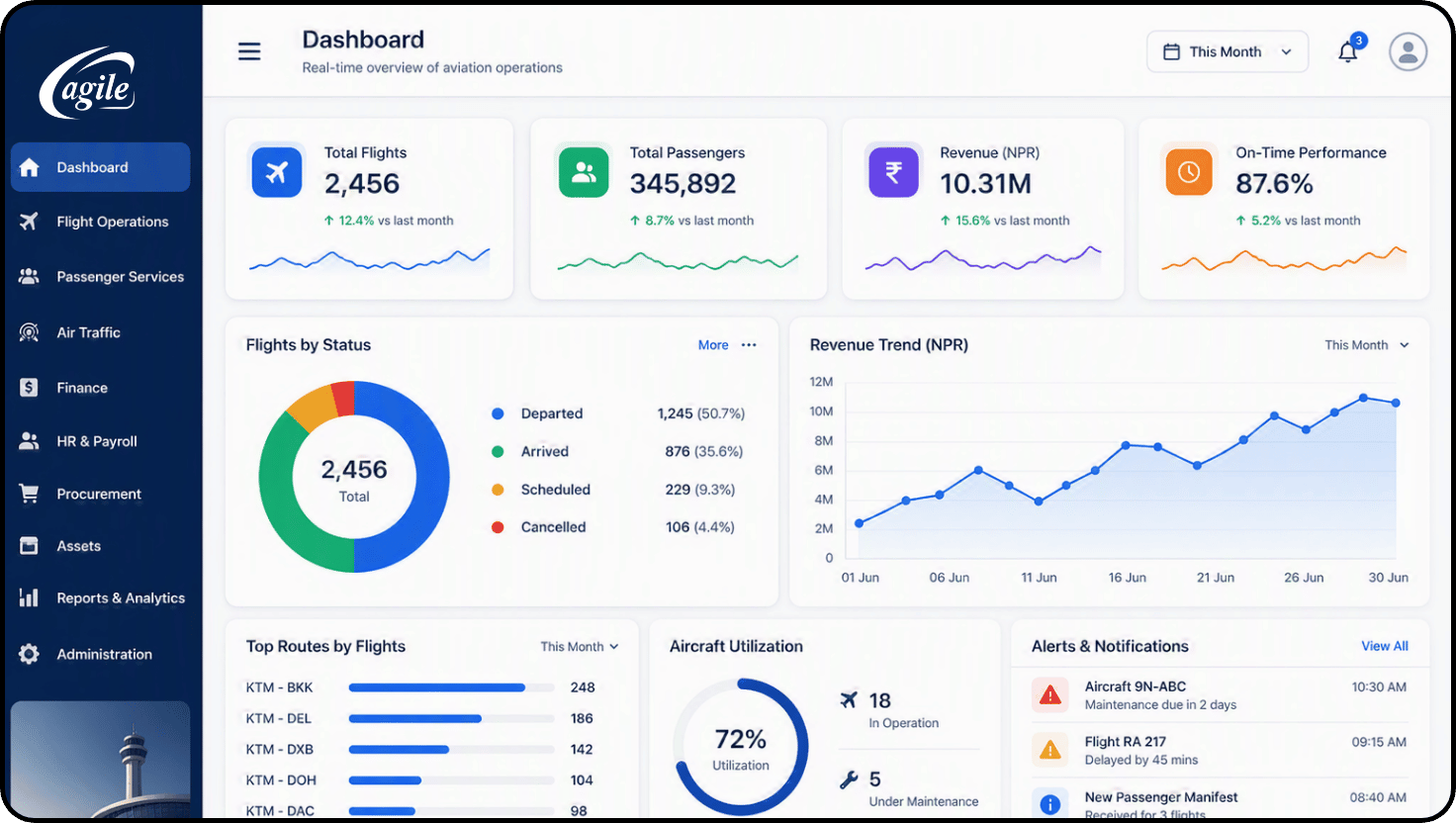Click the calendar icon in This Month selector
1456x823 pixels.
click(x=1171, y=51)
